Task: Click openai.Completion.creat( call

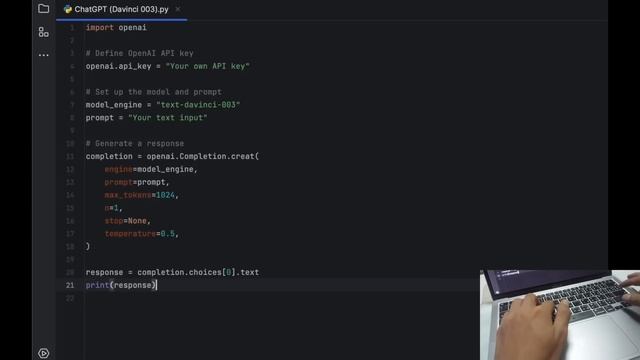Action: (202, 156)
